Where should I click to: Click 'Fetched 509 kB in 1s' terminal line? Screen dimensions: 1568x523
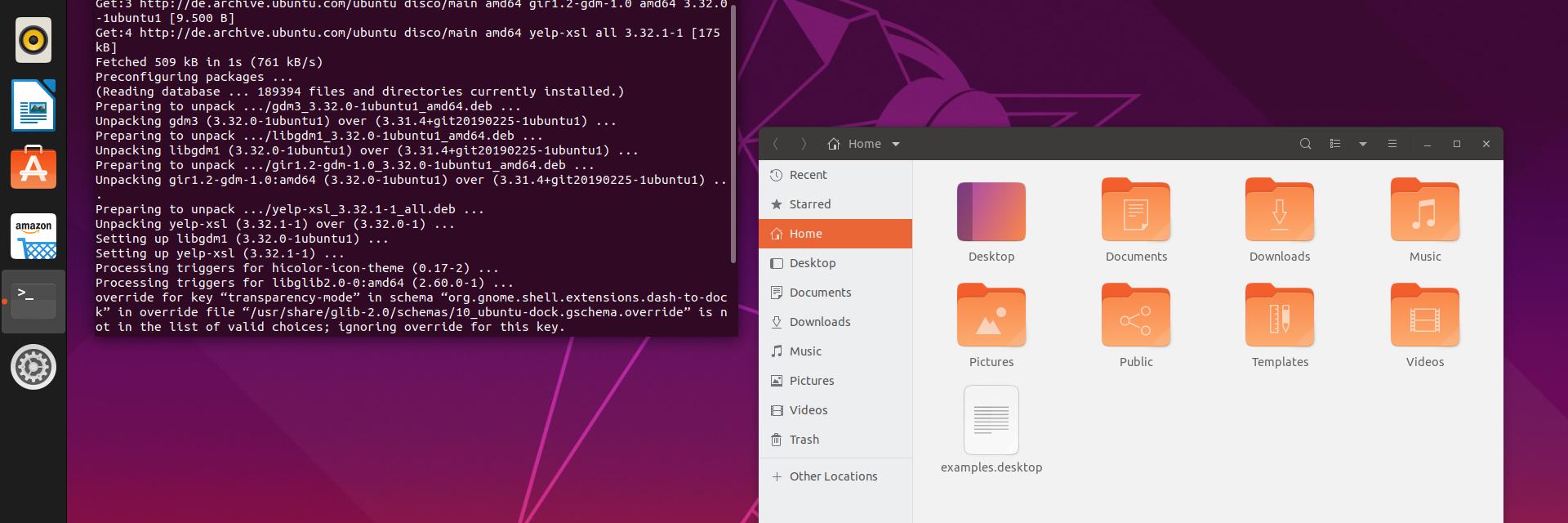(x=209, y=62)
